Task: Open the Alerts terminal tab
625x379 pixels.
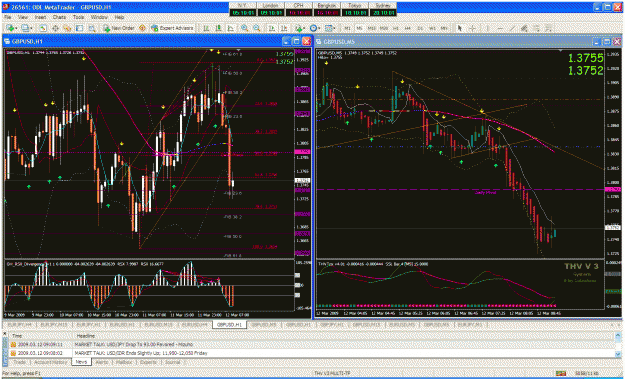Action: tap(102, 362)
